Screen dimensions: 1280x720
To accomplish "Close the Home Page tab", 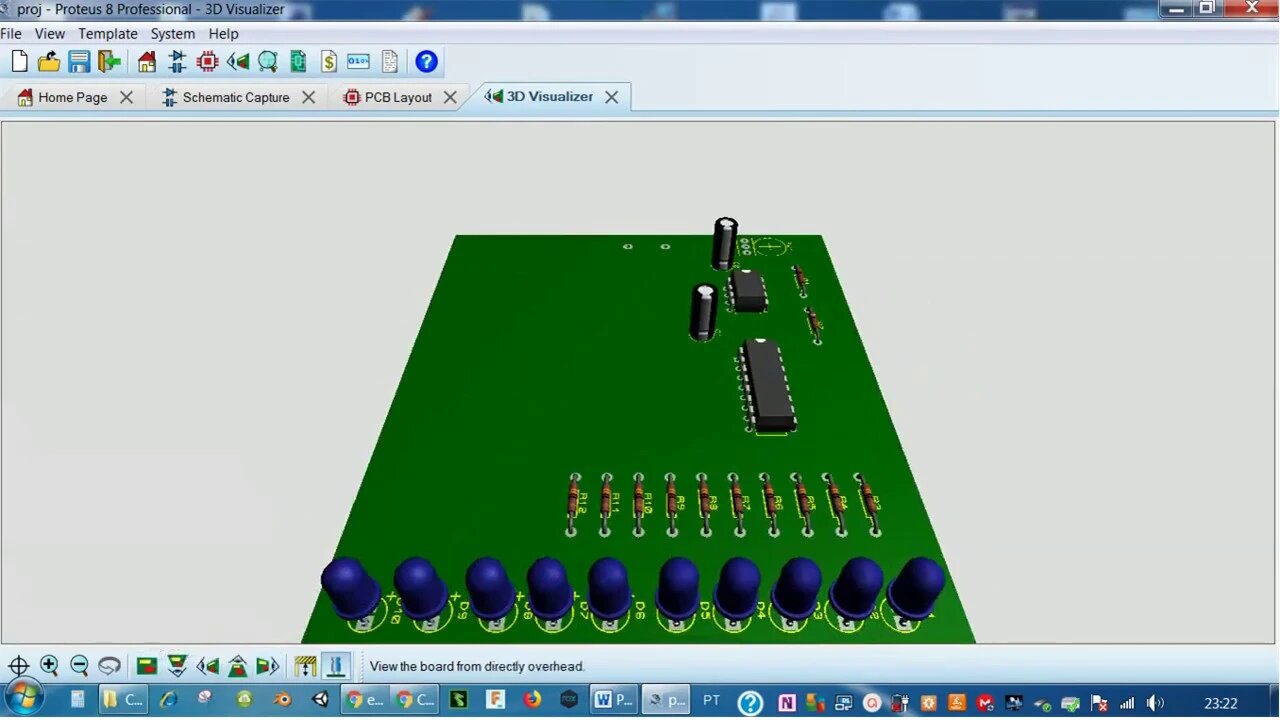I will [126, 97].
